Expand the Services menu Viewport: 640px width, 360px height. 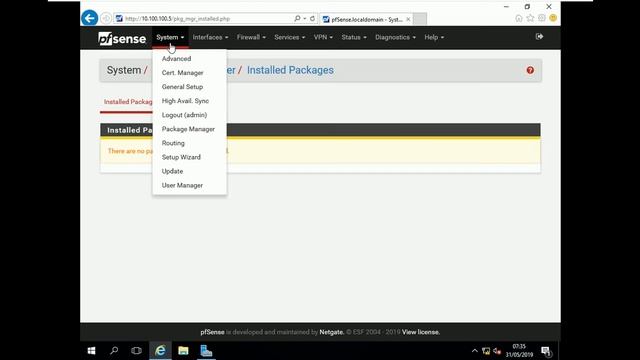pyautogui.click(x=289, y=37)
